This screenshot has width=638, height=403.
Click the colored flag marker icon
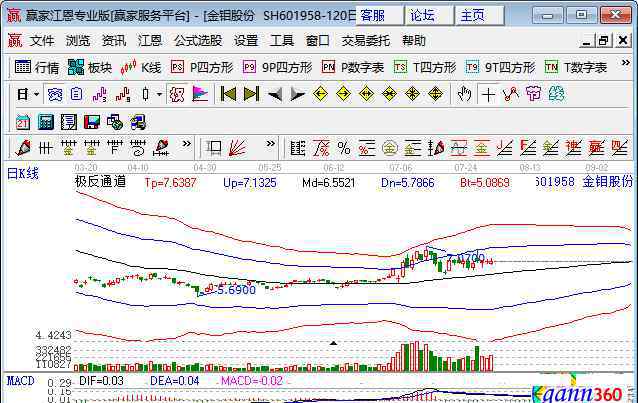(200, 94)
